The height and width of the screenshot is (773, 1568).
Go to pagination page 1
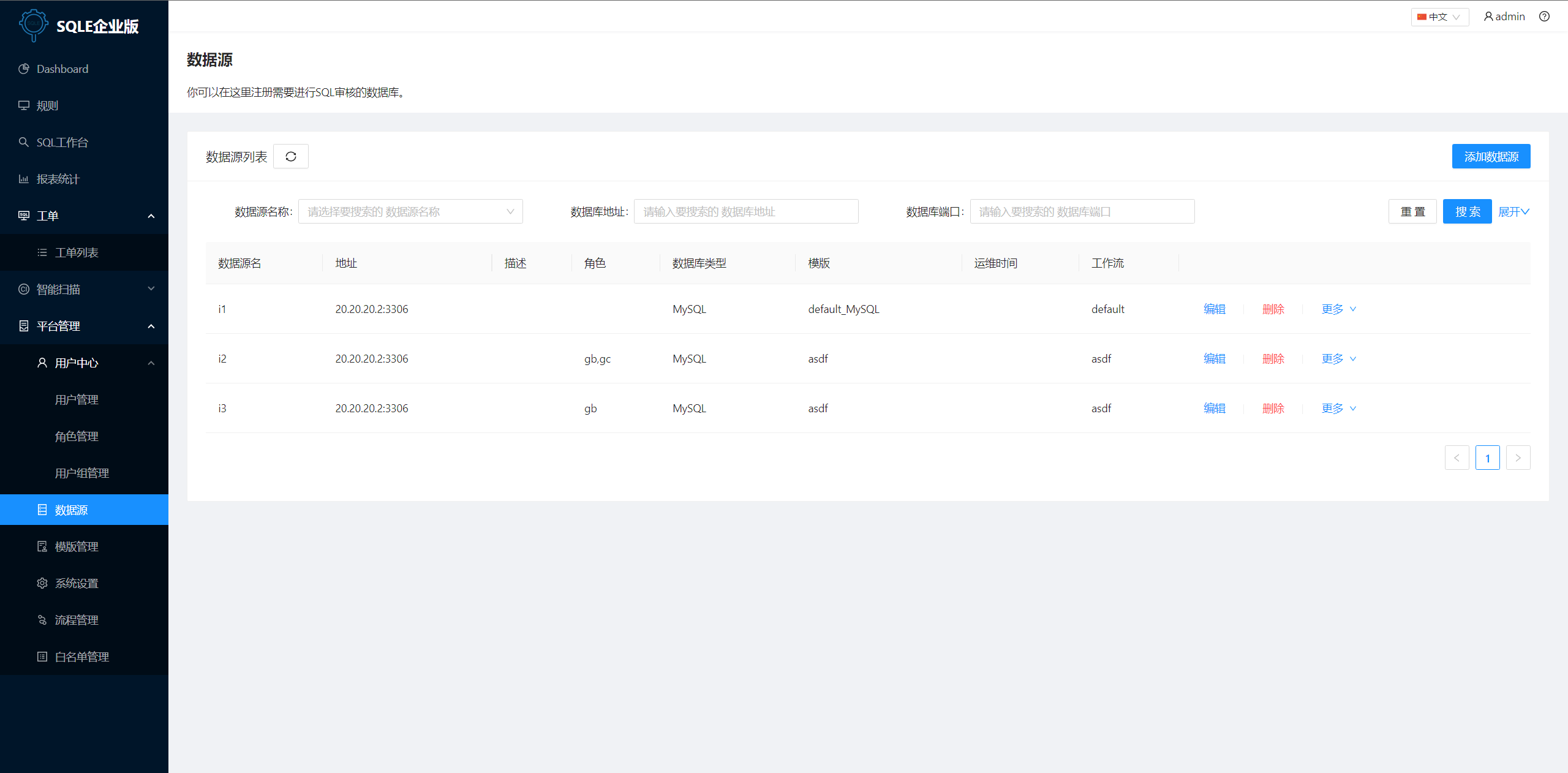(1487, 458)
